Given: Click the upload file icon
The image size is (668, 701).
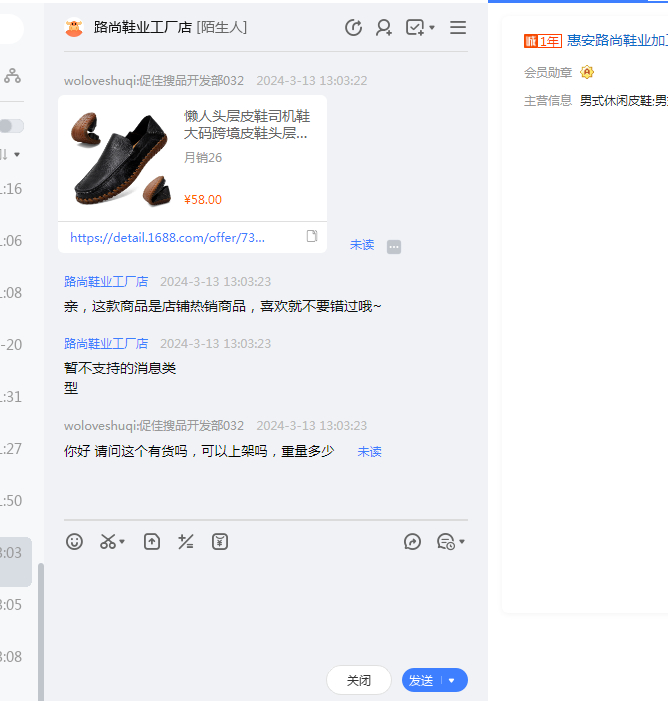Looking at the screenshot, I should pos(152,542).
